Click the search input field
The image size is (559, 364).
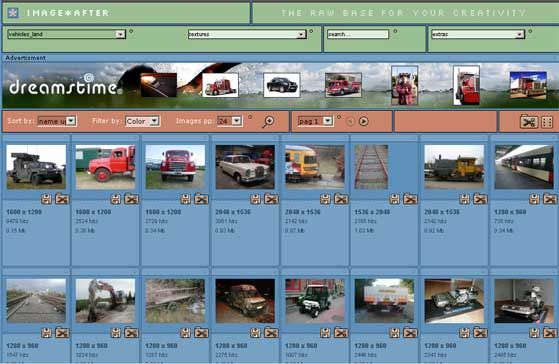[358, 34]
